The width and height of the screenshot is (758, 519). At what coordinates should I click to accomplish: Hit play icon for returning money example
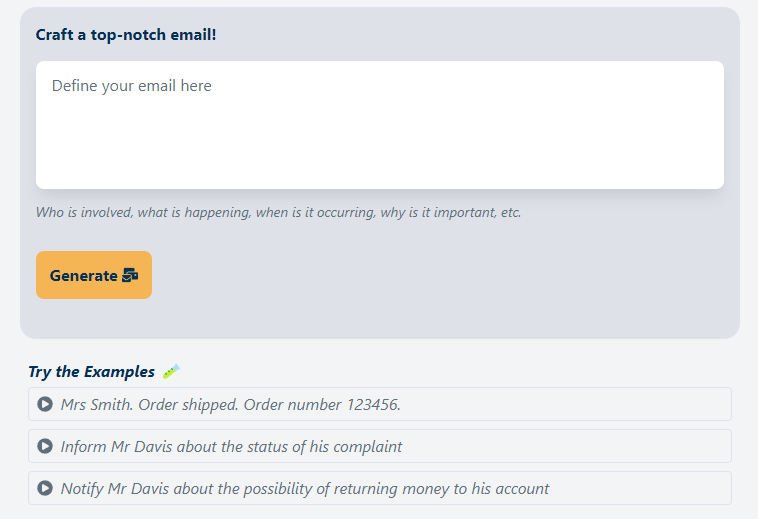[x=45, y=488]
